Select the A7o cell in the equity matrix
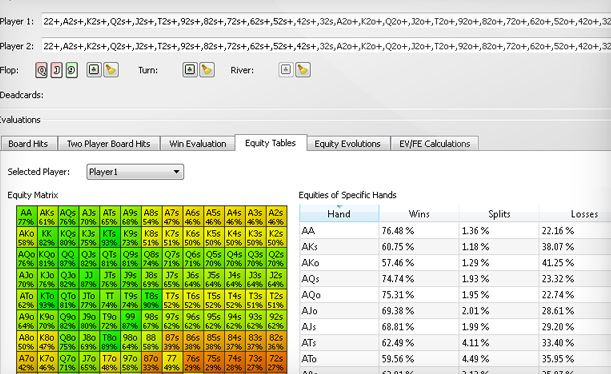 (x=26, y=362)
